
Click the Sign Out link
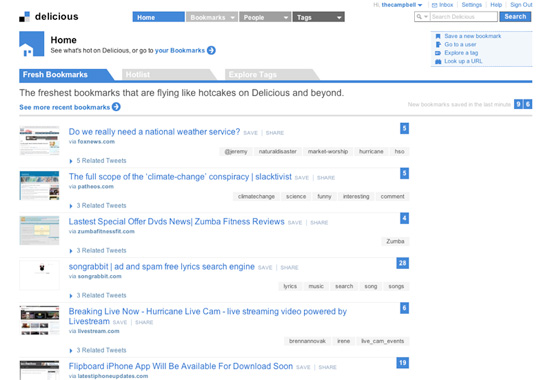521,5
